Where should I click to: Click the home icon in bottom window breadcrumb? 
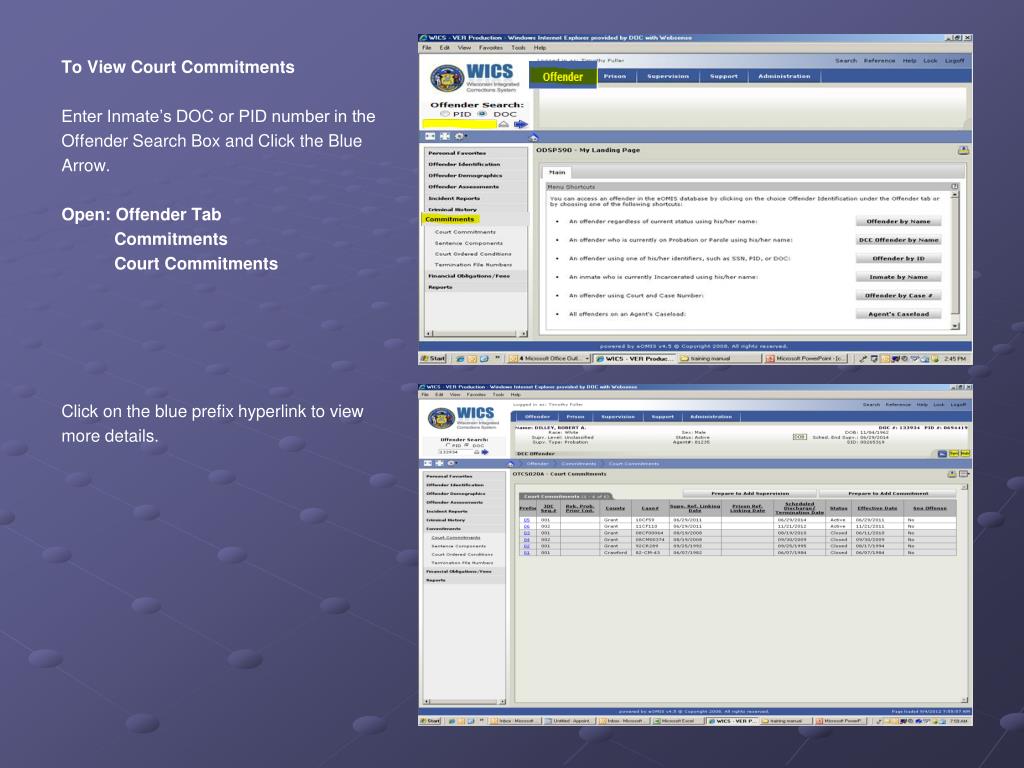(x=511, y=464)
